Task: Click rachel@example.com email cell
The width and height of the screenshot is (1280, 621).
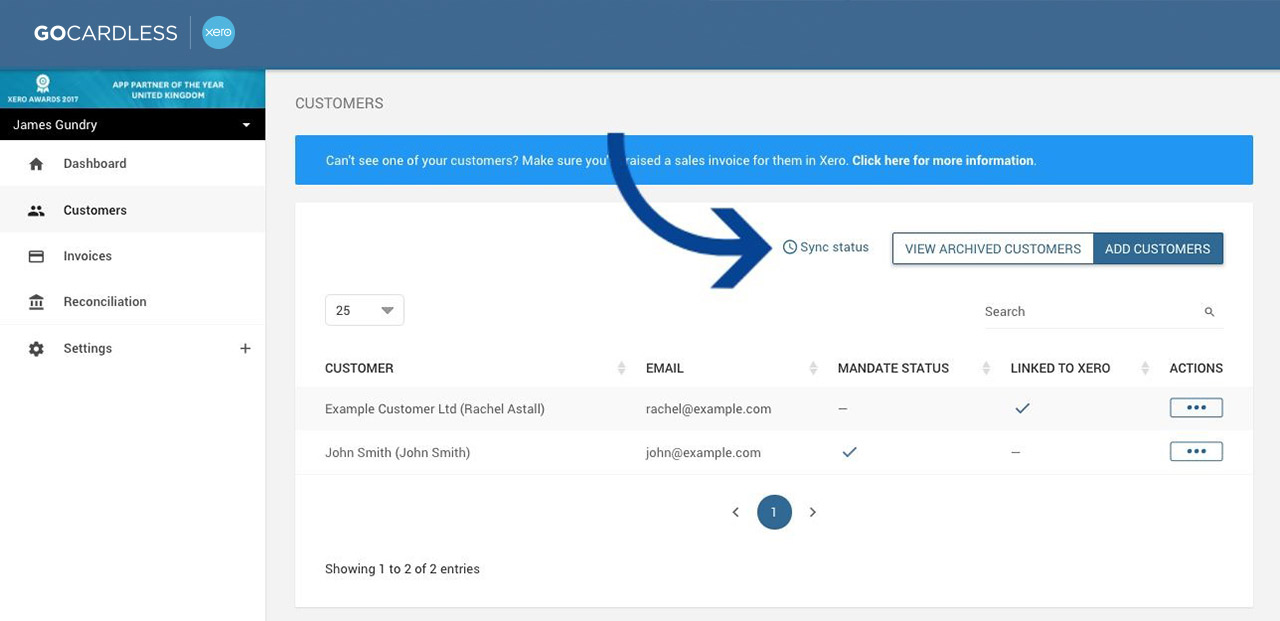Action: (708, 409)
